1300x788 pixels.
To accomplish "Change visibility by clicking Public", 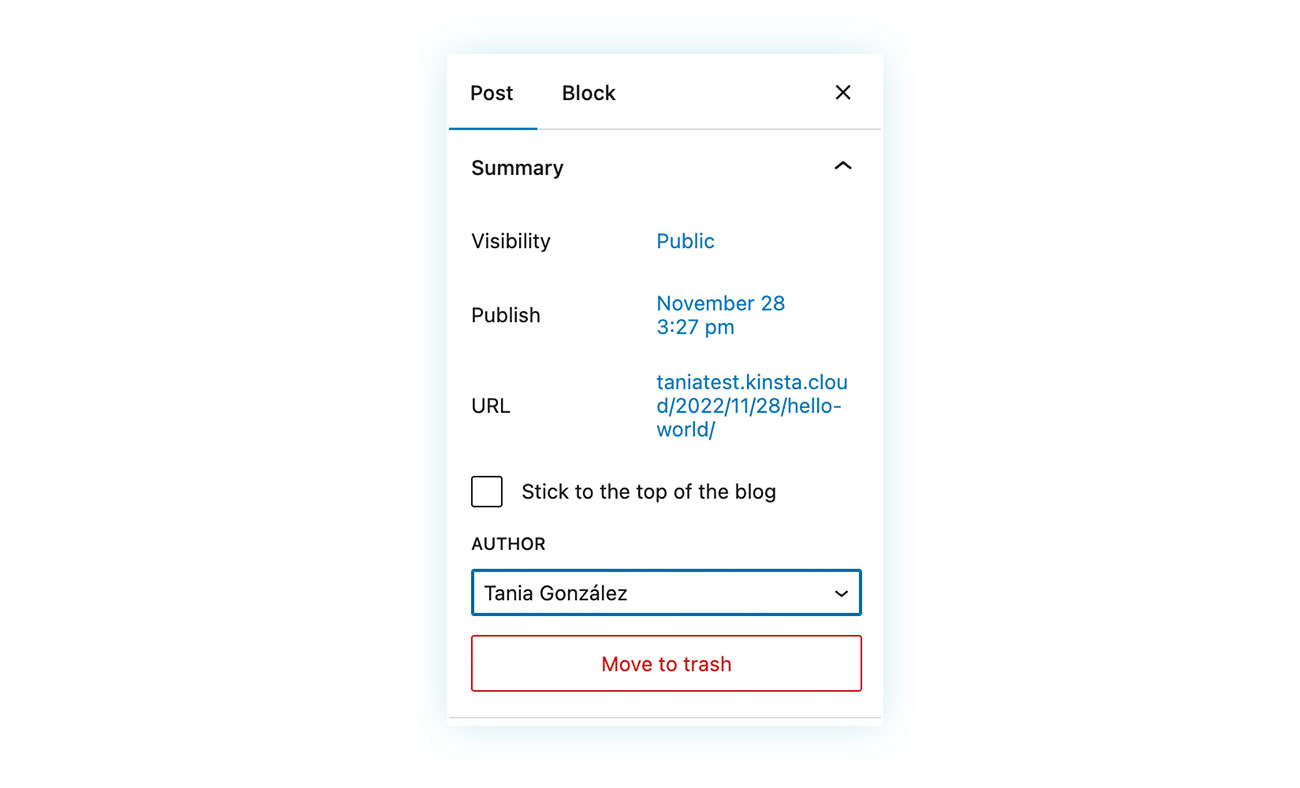I will (x=685, y=241).
